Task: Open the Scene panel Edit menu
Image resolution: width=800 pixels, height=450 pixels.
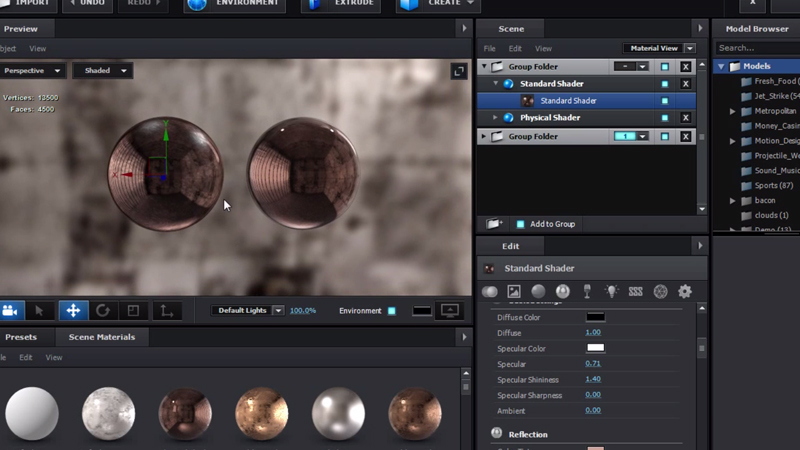Action: tap(515, 48)
